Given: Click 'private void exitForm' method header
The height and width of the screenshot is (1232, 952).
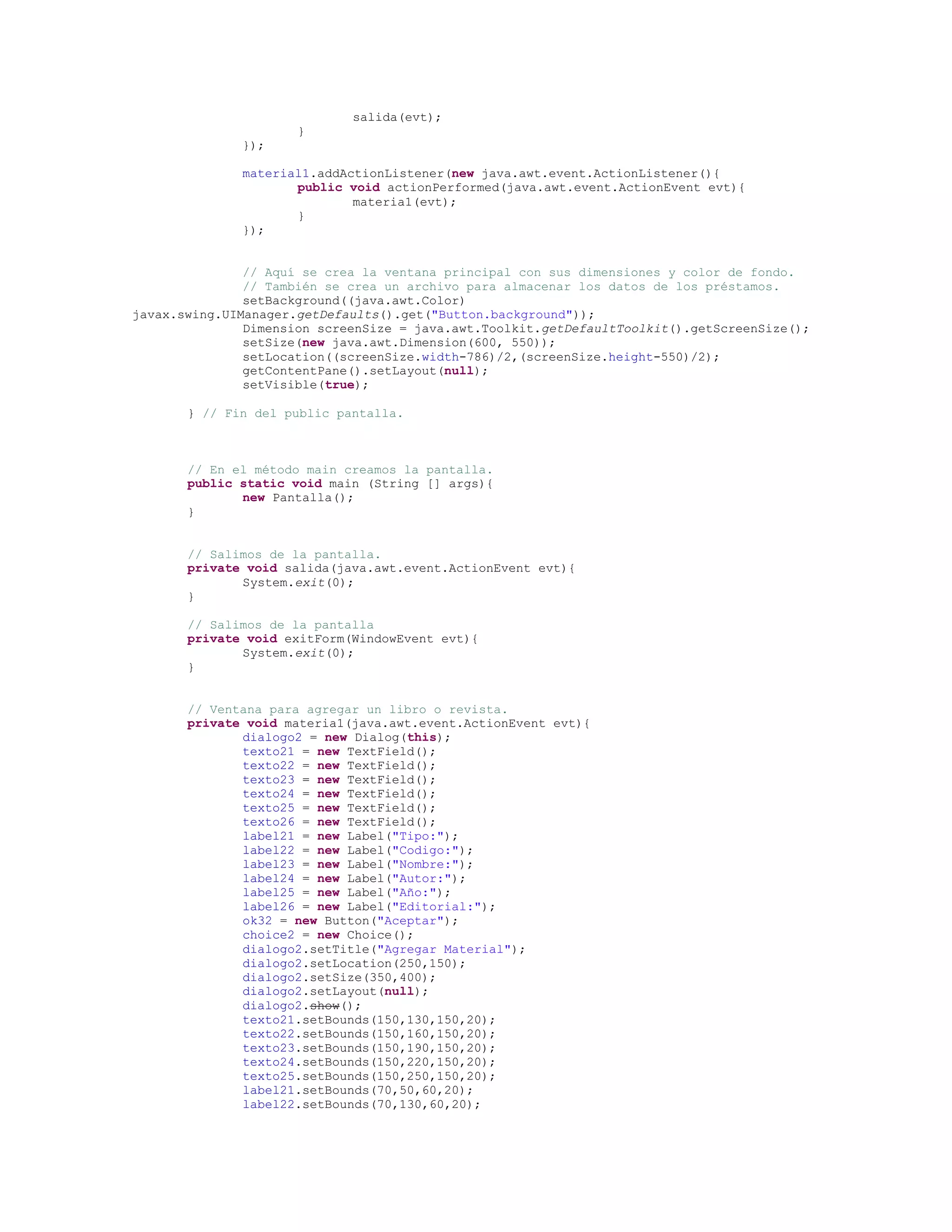Looking at the screenshot, I should [x=332, y=639].
